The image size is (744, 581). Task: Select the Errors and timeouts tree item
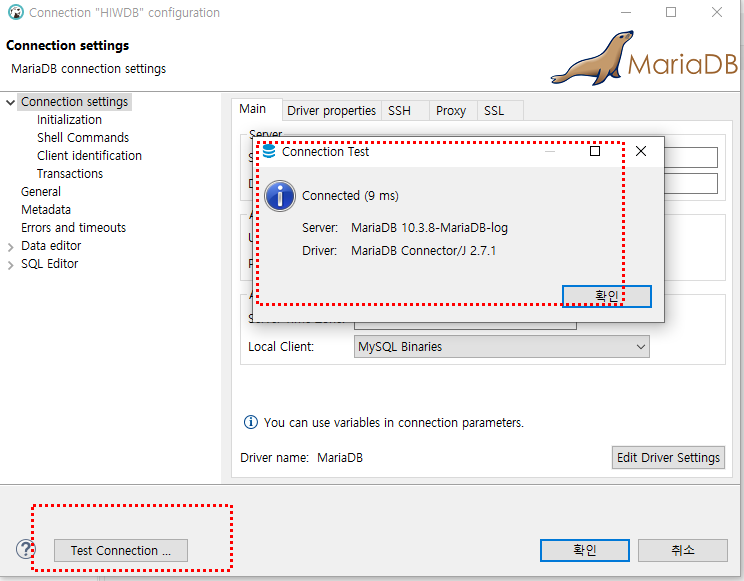(74, 228)
